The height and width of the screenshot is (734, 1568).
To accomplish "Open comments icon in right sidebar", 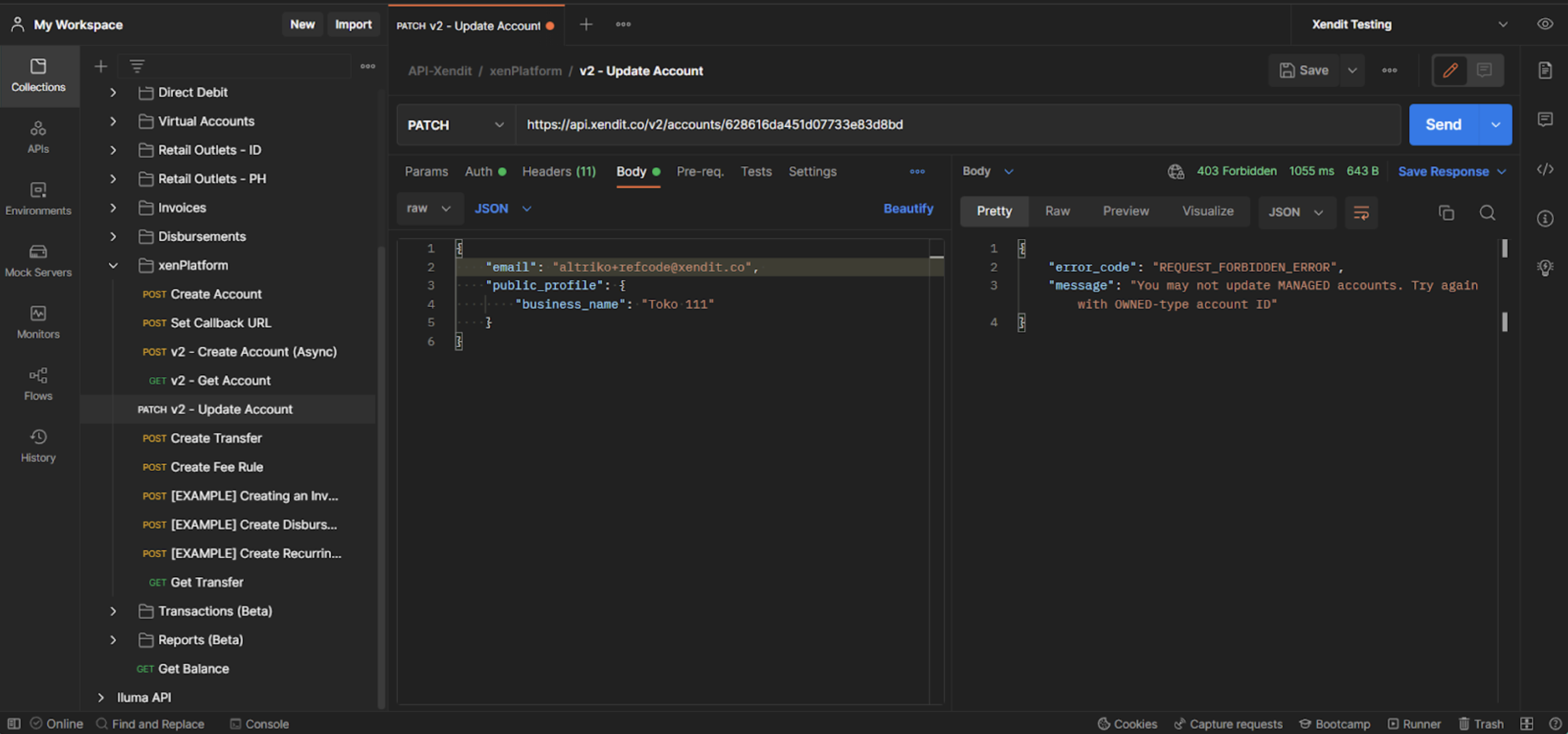I will pyautogui.click(x=1546, y=119).
